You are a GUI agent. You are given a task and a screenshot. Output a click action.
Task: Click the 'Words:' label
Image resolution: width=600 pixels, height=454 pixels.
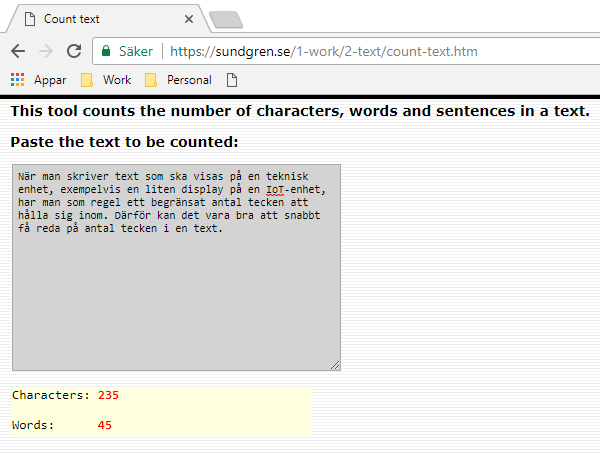33,425
